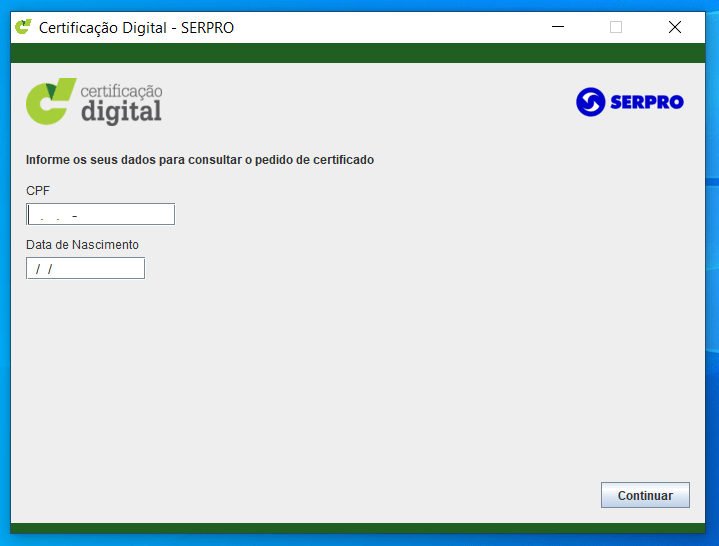Click the greyed-out maximize window button

pos(616,27)
